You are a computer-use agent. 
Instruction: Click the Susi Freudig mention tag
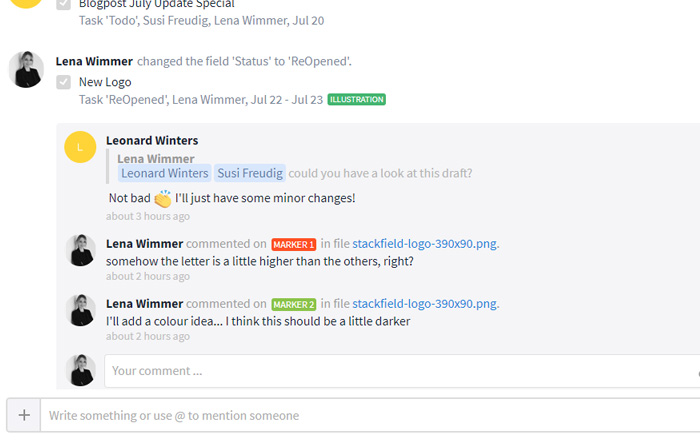click(x=250, y=173)
